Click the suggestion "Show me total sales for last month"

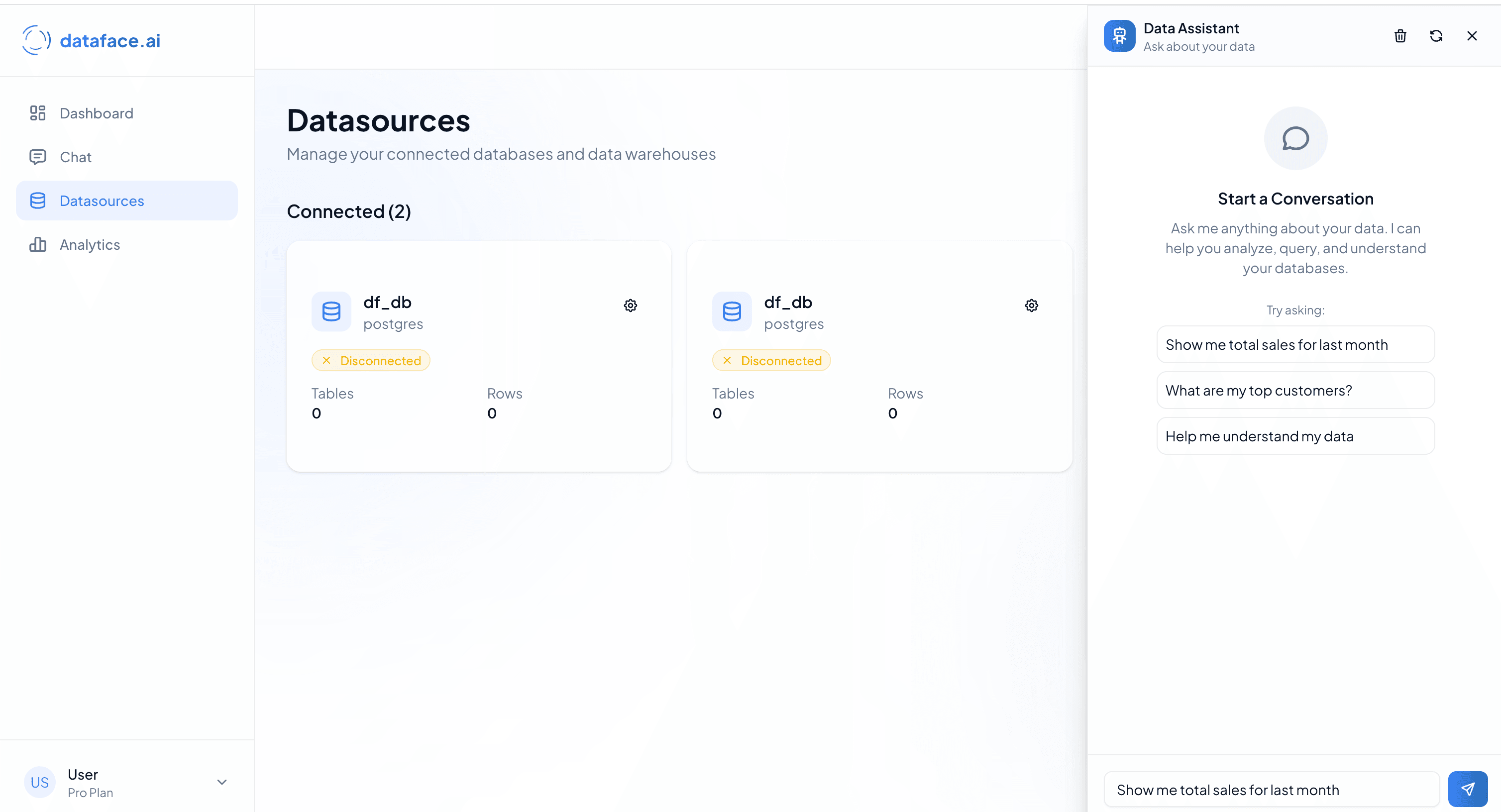tap(1295, 344)
